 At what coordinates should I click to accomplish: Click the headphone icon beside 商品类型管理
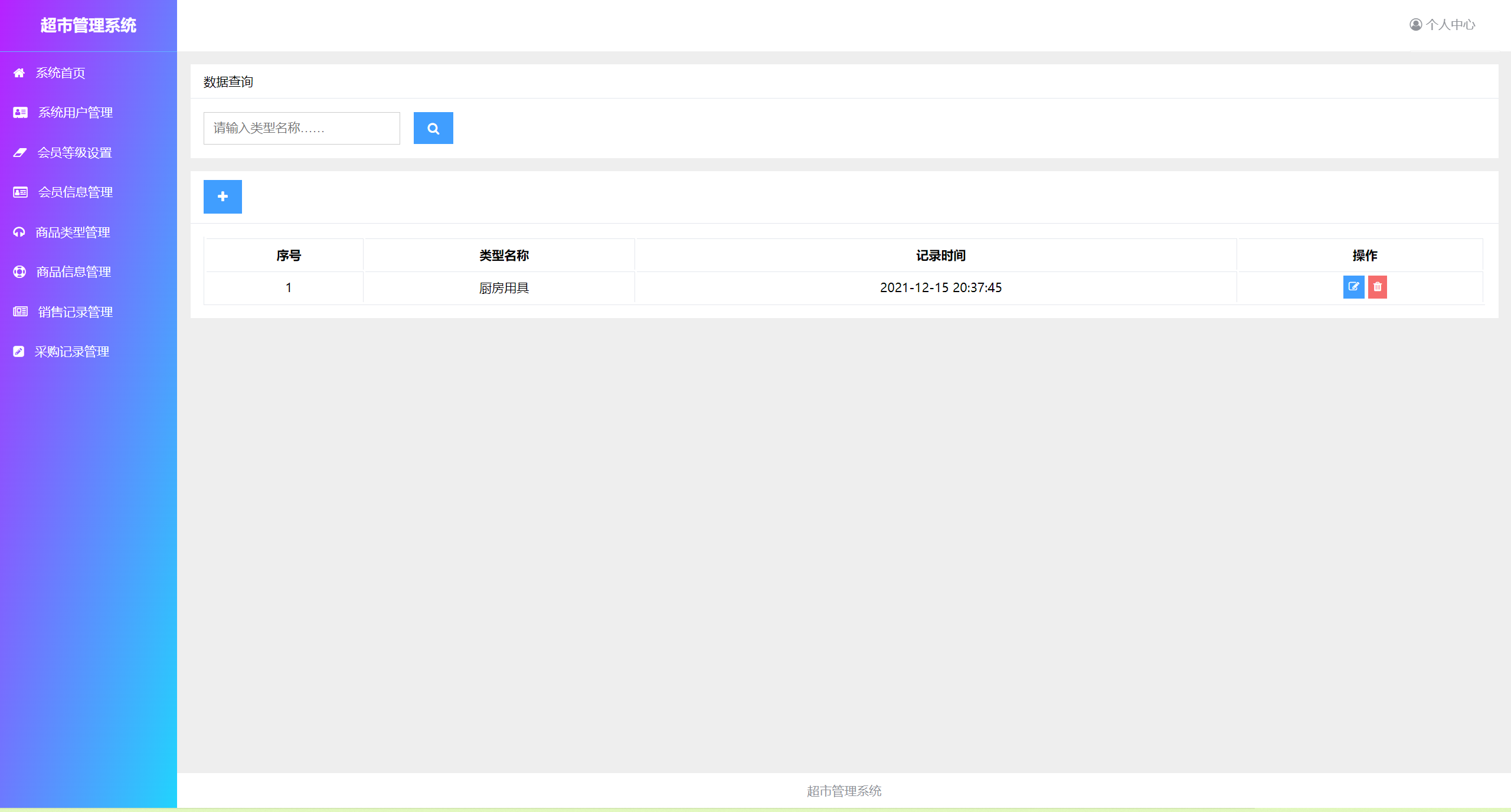pyautogui.click(x=19, y=232)
